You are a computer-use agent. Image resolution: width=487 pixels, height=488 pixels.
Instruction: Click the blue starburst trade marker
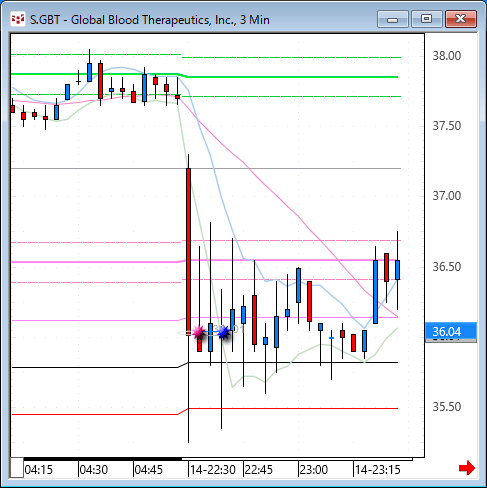coord(224,332)
